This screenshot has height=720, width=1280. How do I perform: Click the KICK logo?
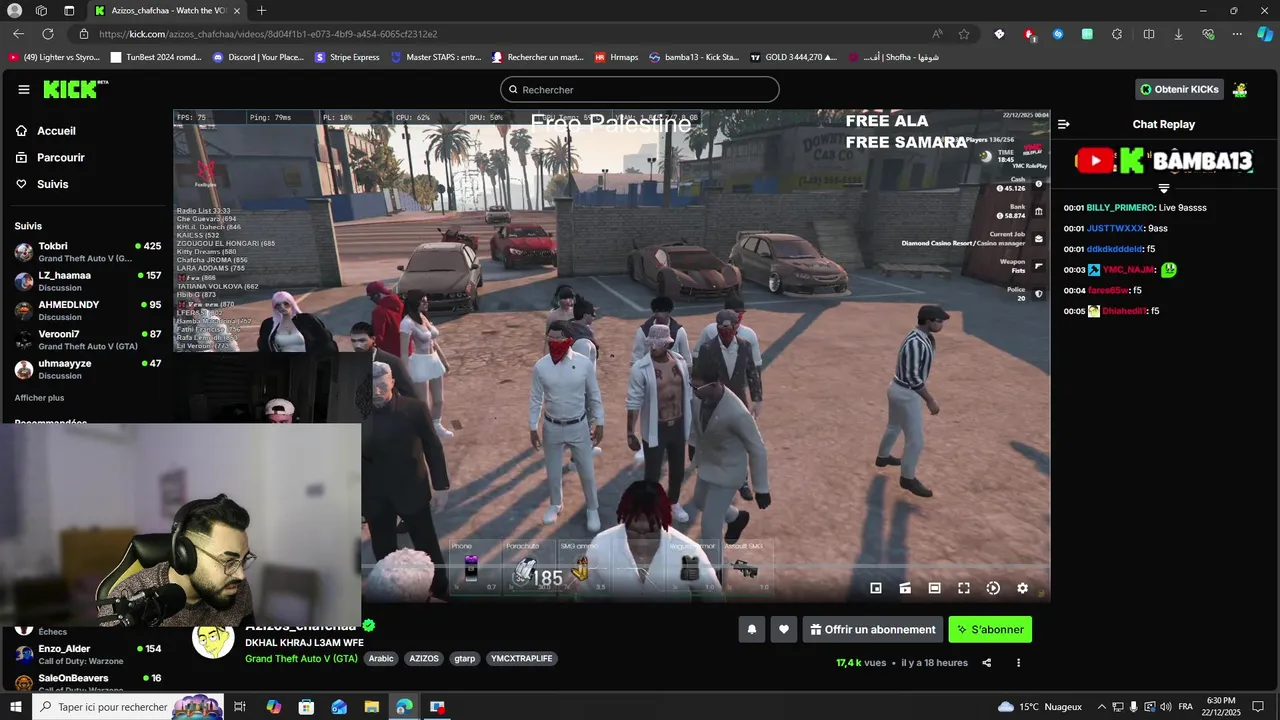point(75,89)
